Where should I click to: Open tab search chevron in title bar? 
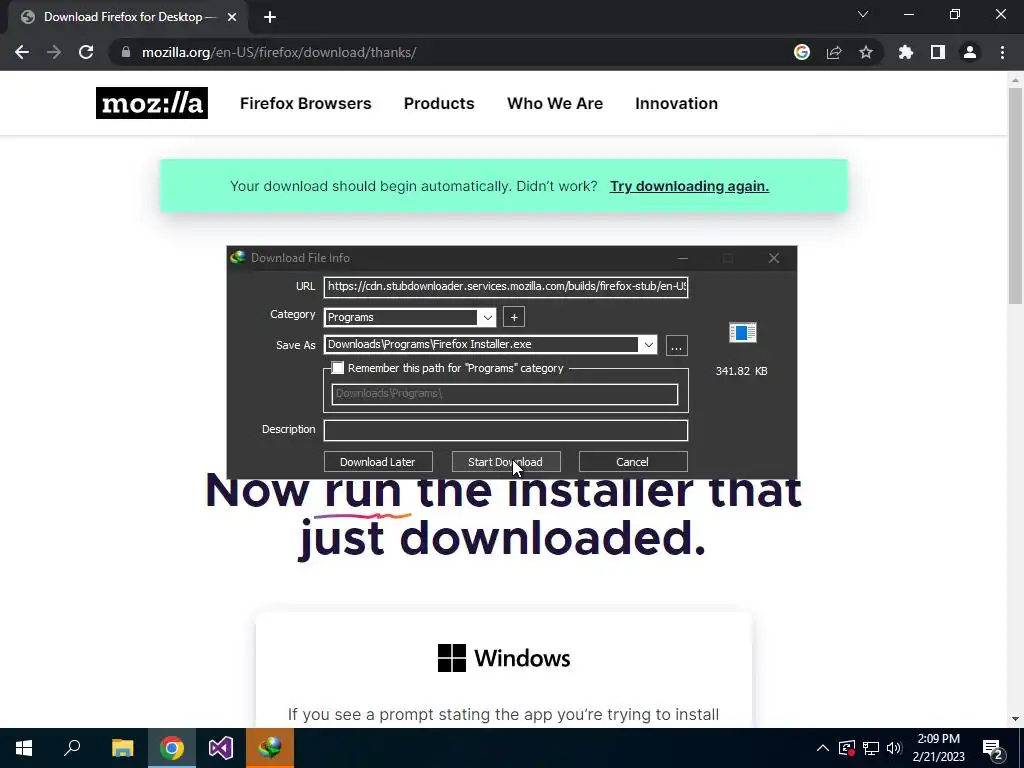pyautogui.click(x=863, y=14)
